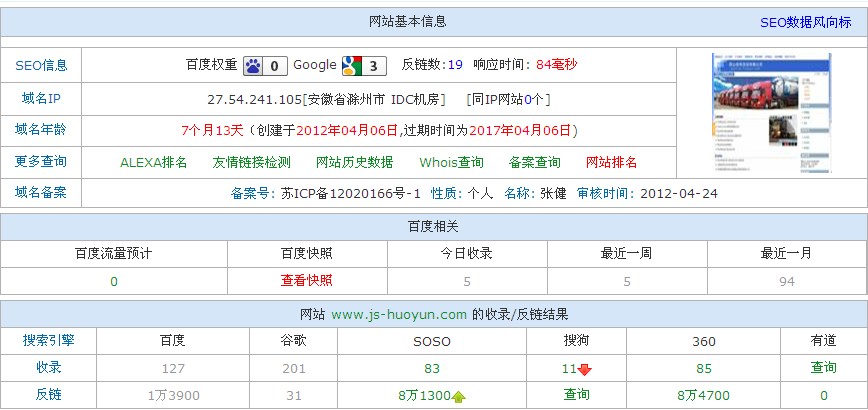Open Whois查询 link
The height and width of the screenshot is (410, 868).
tap(451, 162)
